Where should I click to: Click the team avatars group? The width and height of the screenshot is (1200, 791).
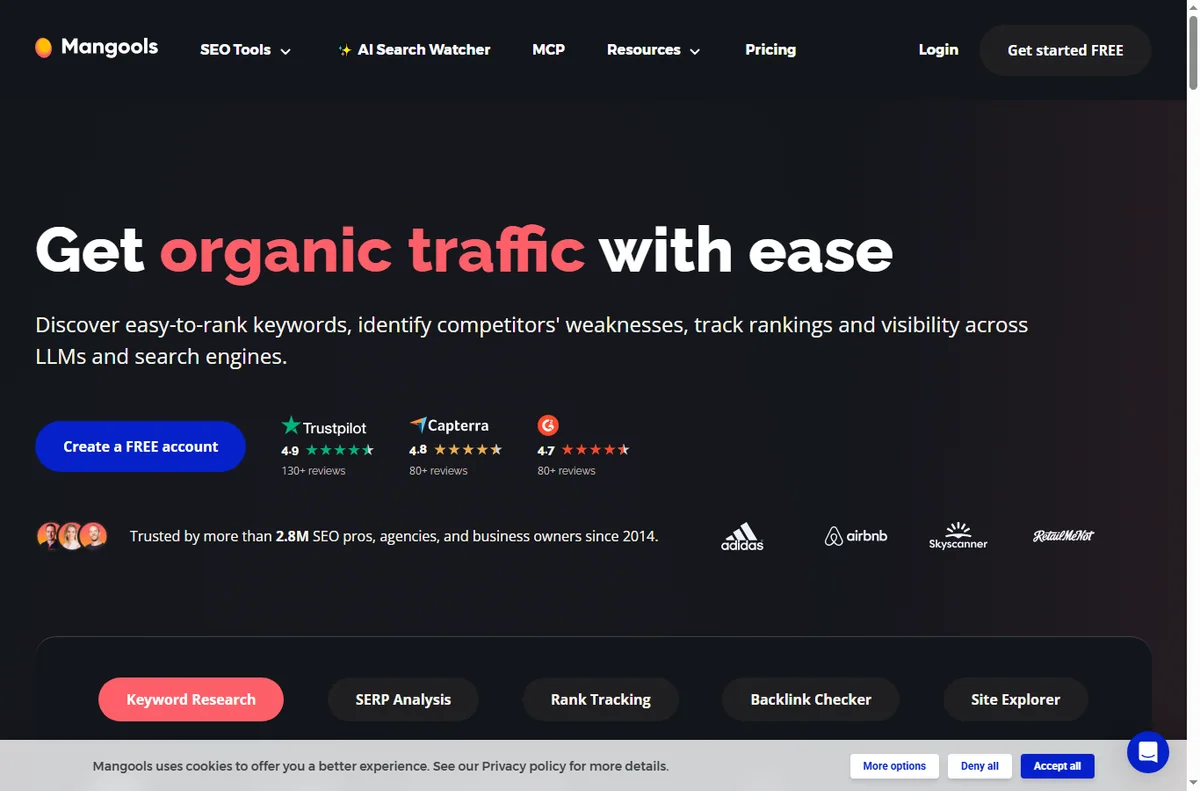(72, 536)
